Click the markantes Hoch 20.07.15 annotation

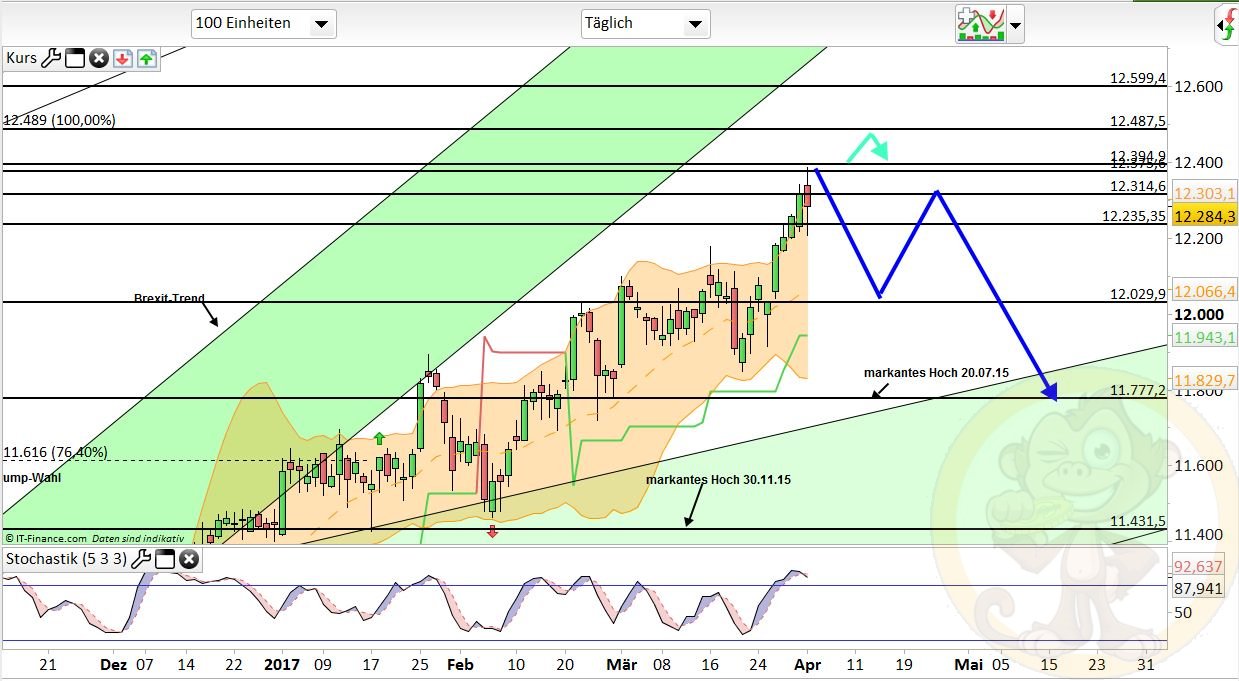(937, 371)
